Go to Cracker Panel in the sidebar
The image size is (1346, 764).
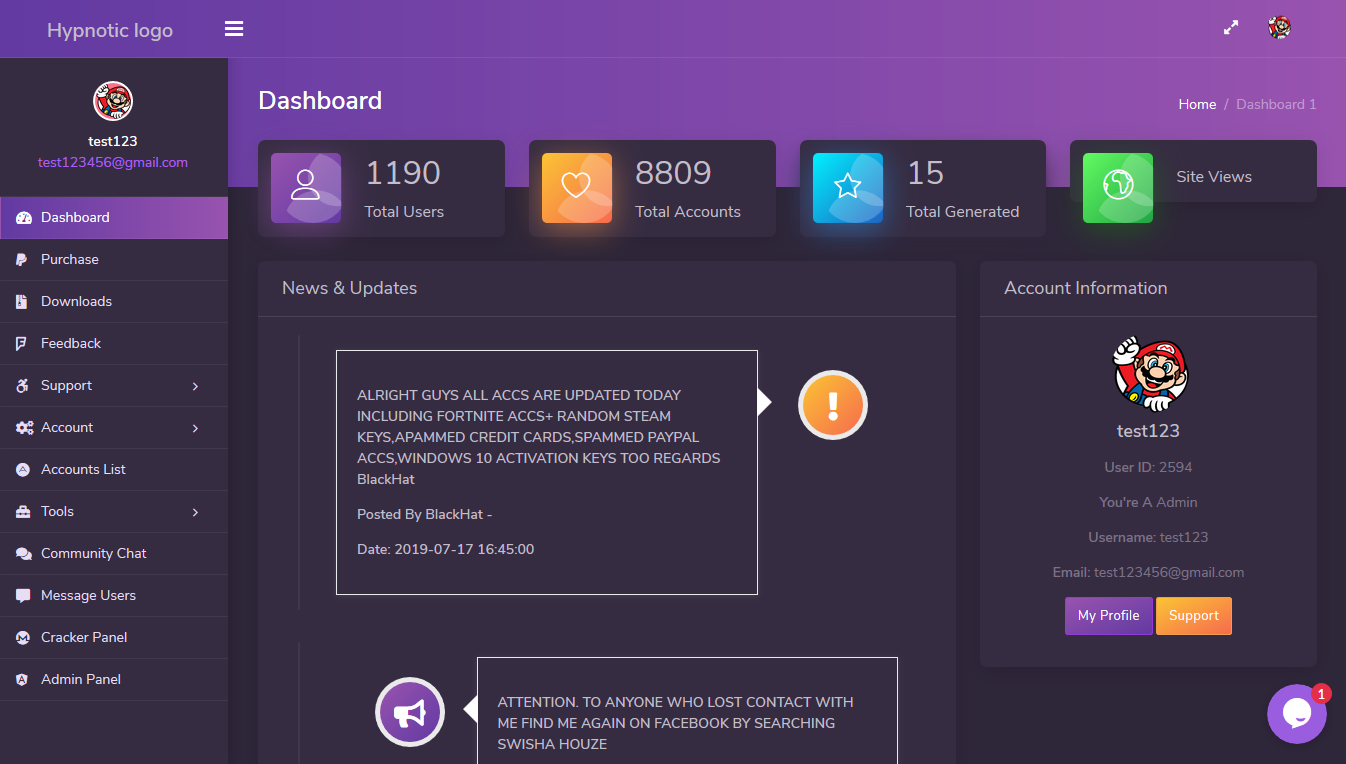pyautogui.click(x=84, y=638)
